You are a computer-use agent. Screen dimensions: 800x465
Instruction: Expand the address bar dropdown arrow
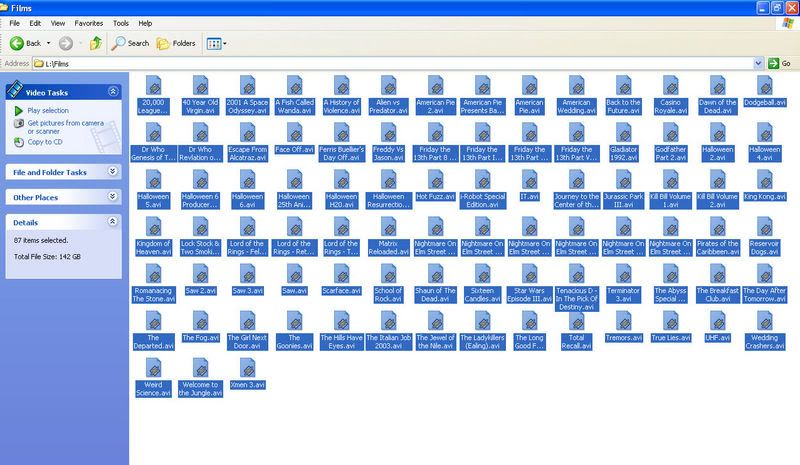[x=758, y=63]
